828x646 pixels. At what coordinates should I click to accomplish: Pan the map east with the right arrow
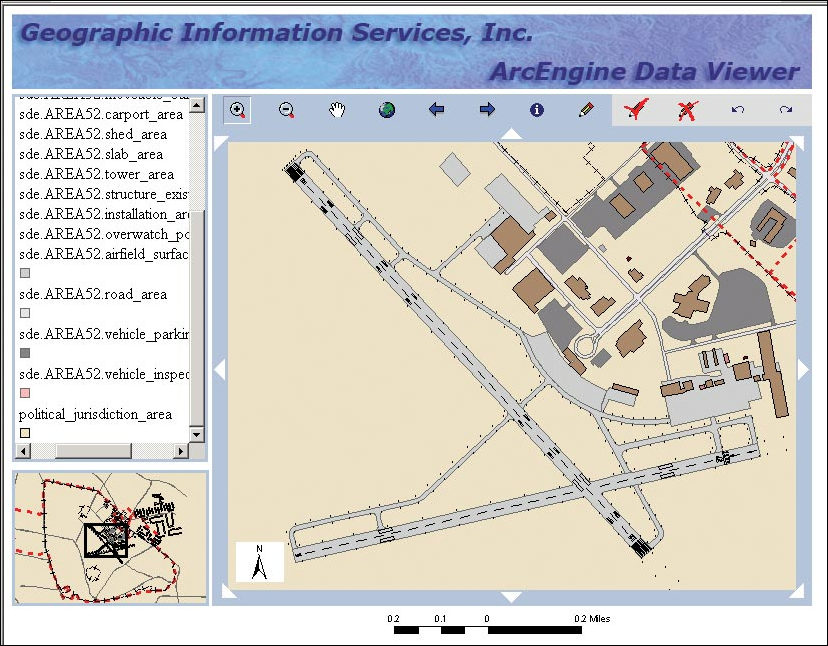click(x=803, y=369)
